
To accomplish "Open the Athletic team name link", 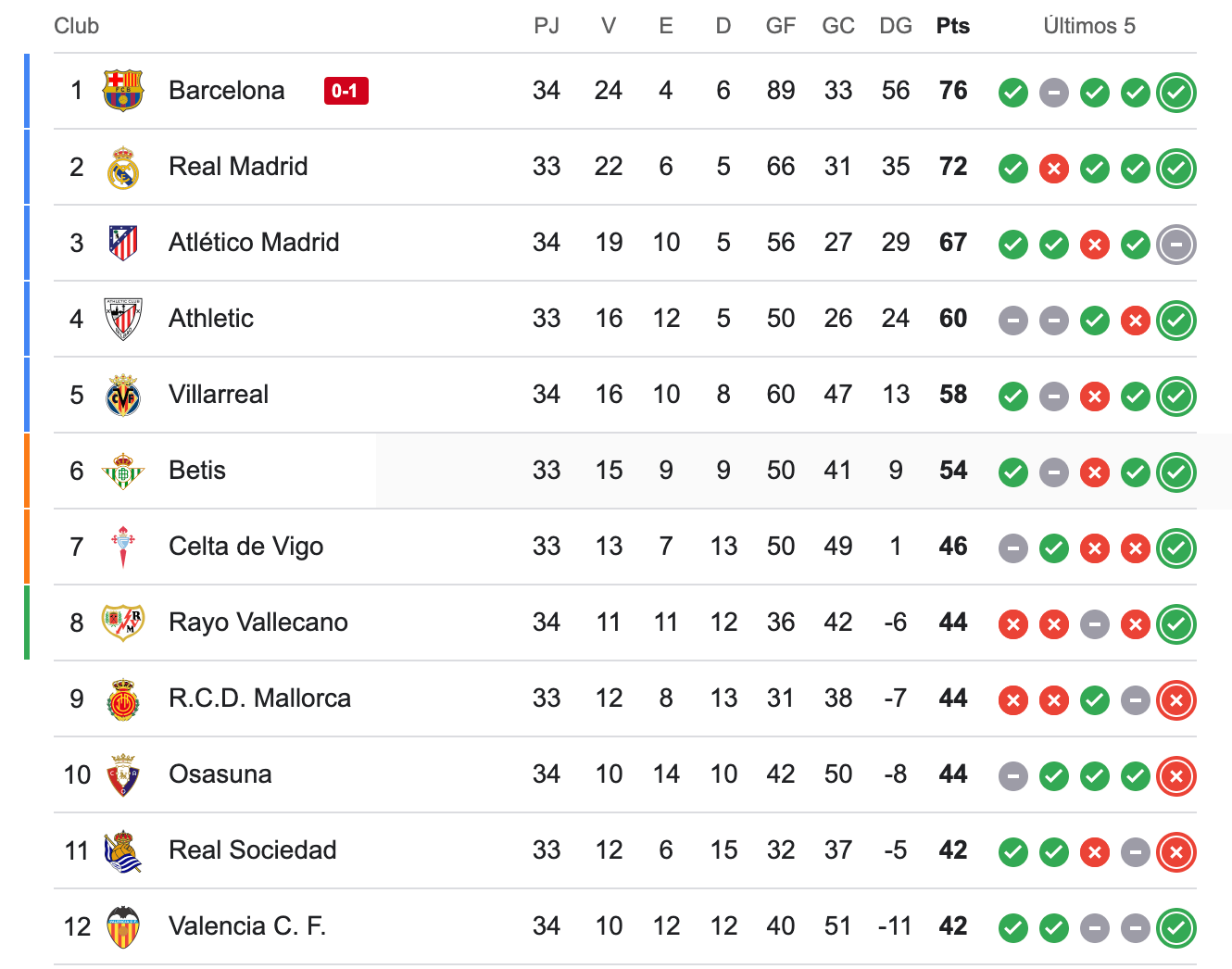I will [x=211, y=319].
